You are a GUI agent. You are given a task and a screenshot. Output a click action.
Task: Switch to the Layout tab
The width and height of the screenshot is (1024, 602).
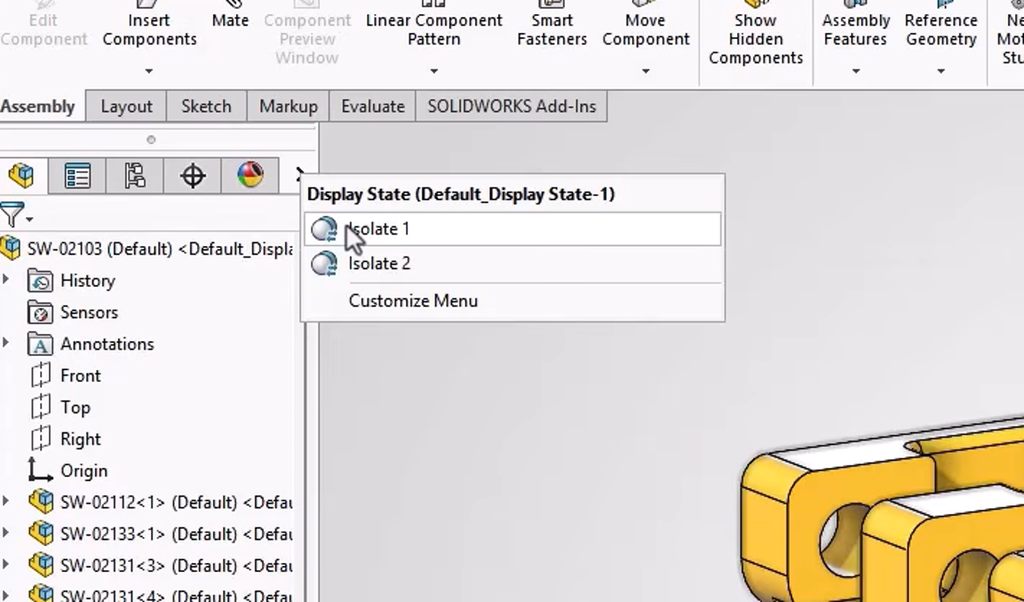pos(126,106)
